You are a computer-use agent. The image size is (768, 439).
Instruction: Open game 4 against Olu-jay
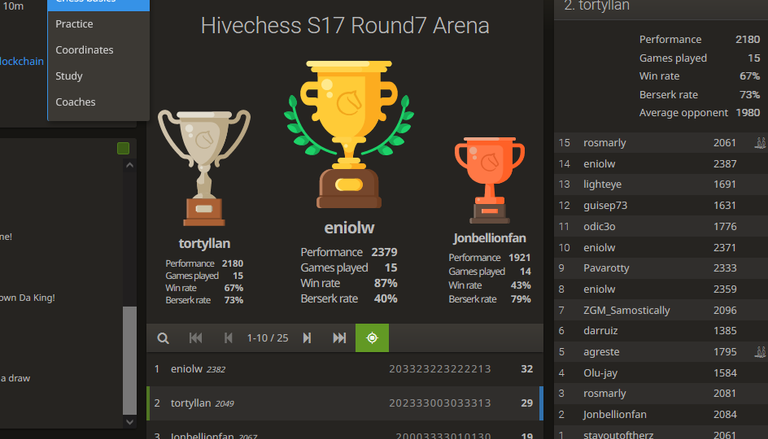[x=661, y=373]
